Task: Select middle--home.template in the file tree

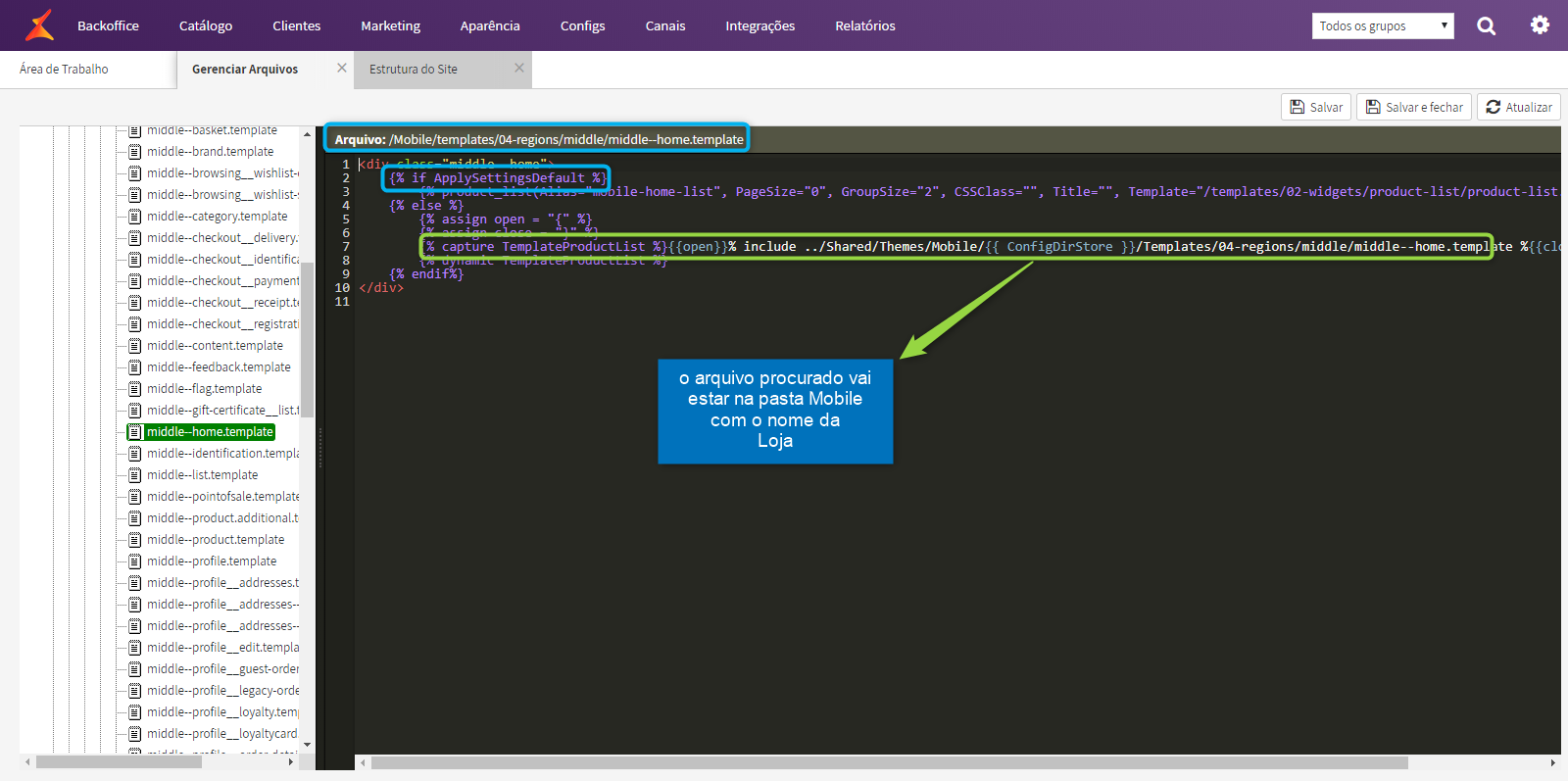Action: coord(210,432)
